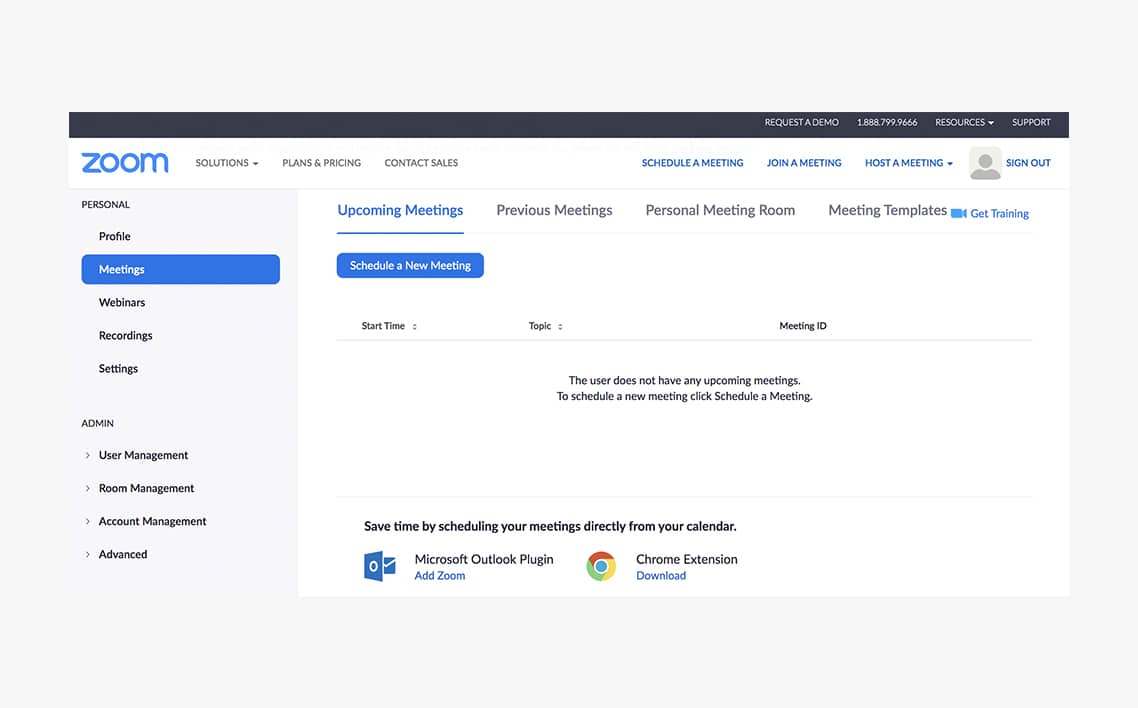This screenshot has height=708, width=1138.
Task: Click Request a Demo link
Action: click(x=801, y=123)
